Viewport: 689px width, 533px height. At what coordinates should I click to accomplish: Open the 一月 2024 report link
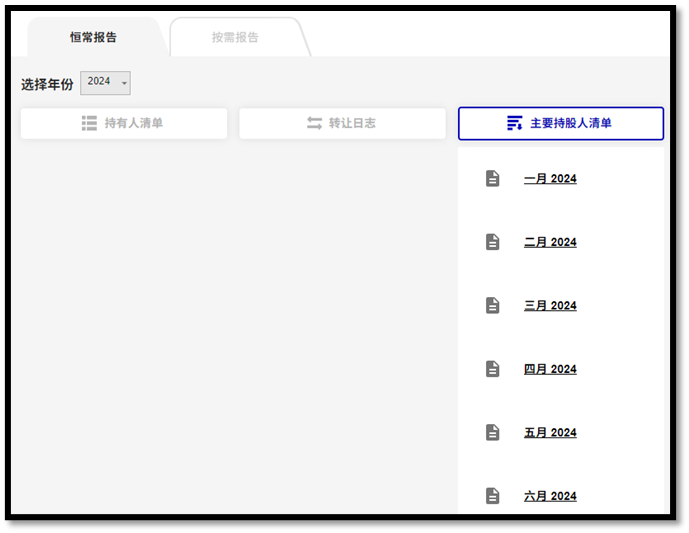tap(550, 179)
